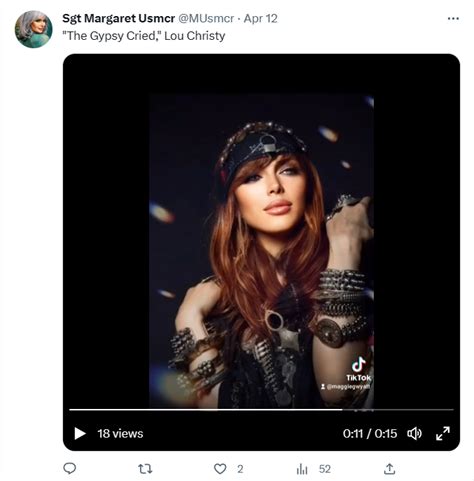The width and height of the screenshot is (474, 481).
Task: Open share upload icon
Action: tap(389, 469)
